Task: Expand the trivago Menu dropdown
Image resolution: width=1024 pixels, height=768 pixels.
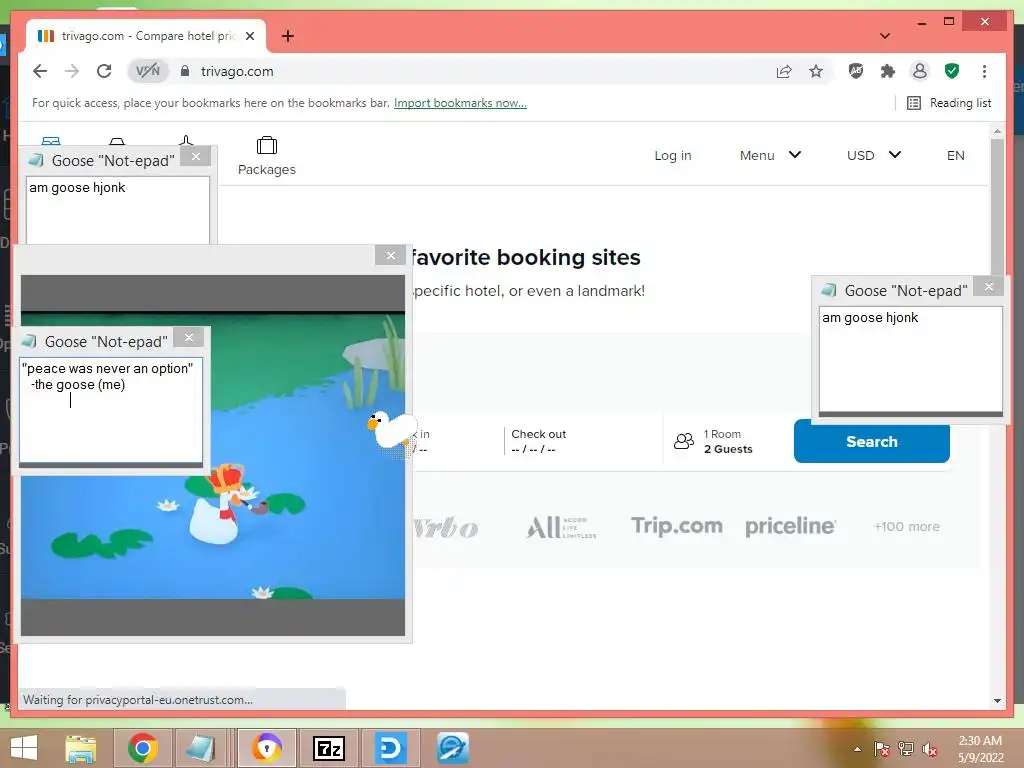Action: click(x=770, y=155)
